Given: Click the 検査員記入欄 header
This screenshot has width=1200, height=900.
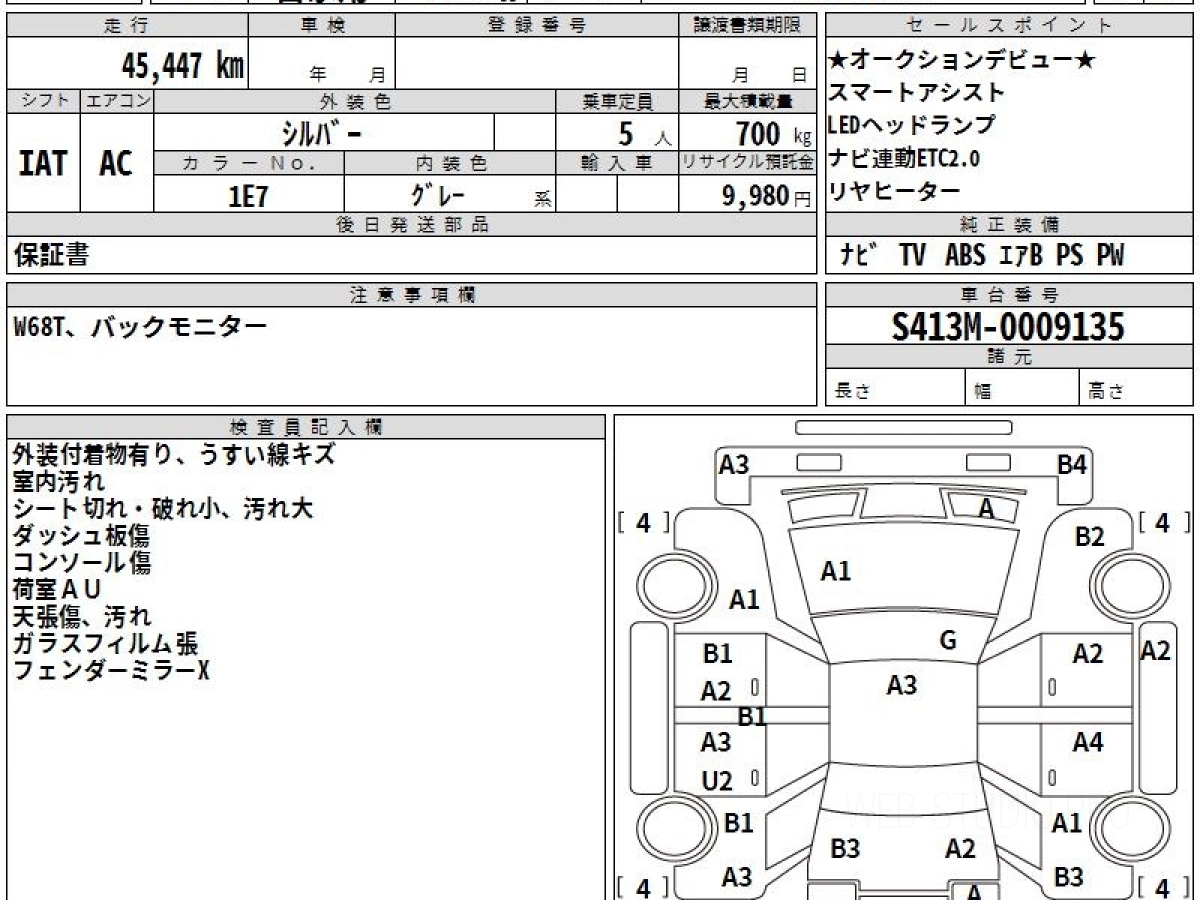Looking at the screenshot, I should [x=306, y=426].
